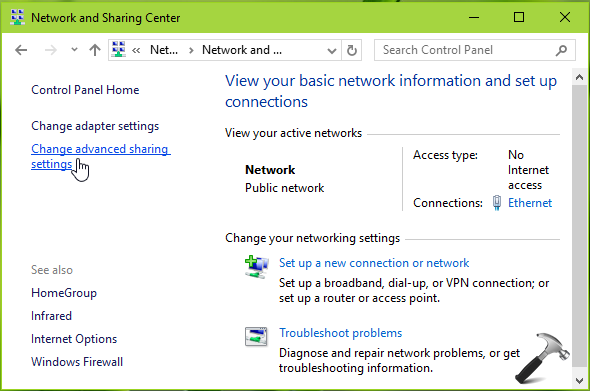Go back using the Back arrow
Screen dimensions: 590x391
coord(21,50)
